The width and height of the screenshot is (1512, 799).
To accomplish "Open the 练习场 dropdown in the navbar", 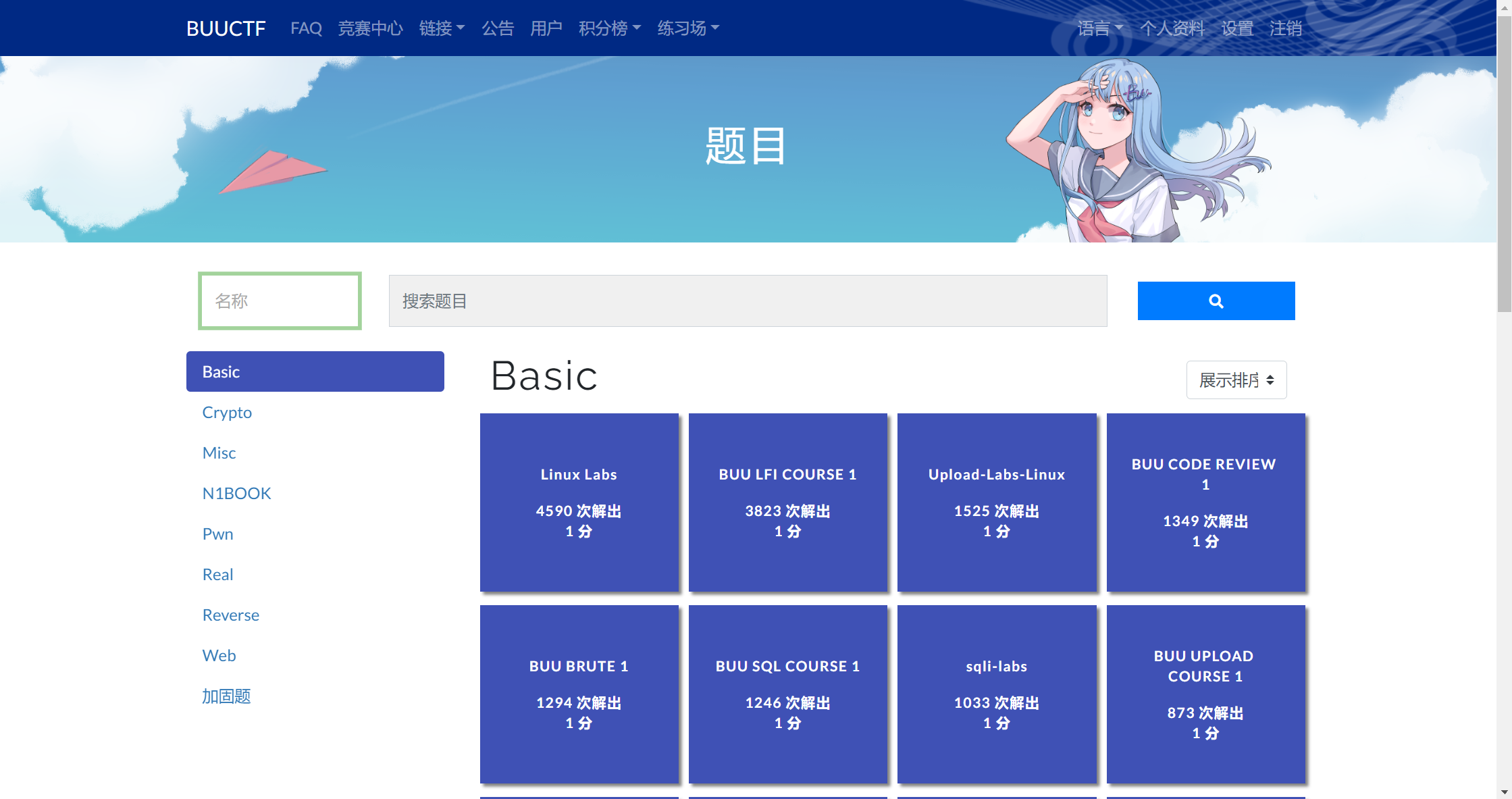I will (687, 28).
